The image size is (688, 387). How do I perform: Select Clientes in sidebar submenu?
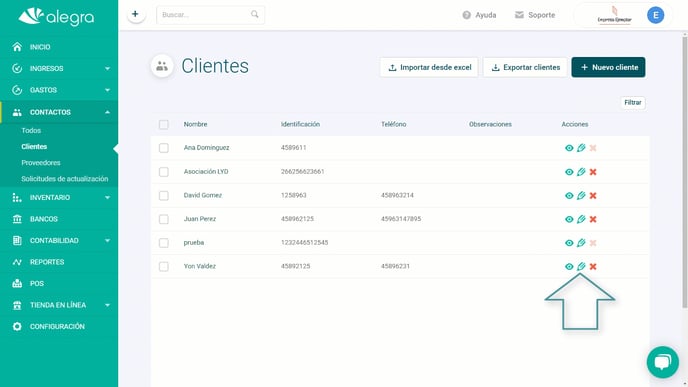[34, 147]
